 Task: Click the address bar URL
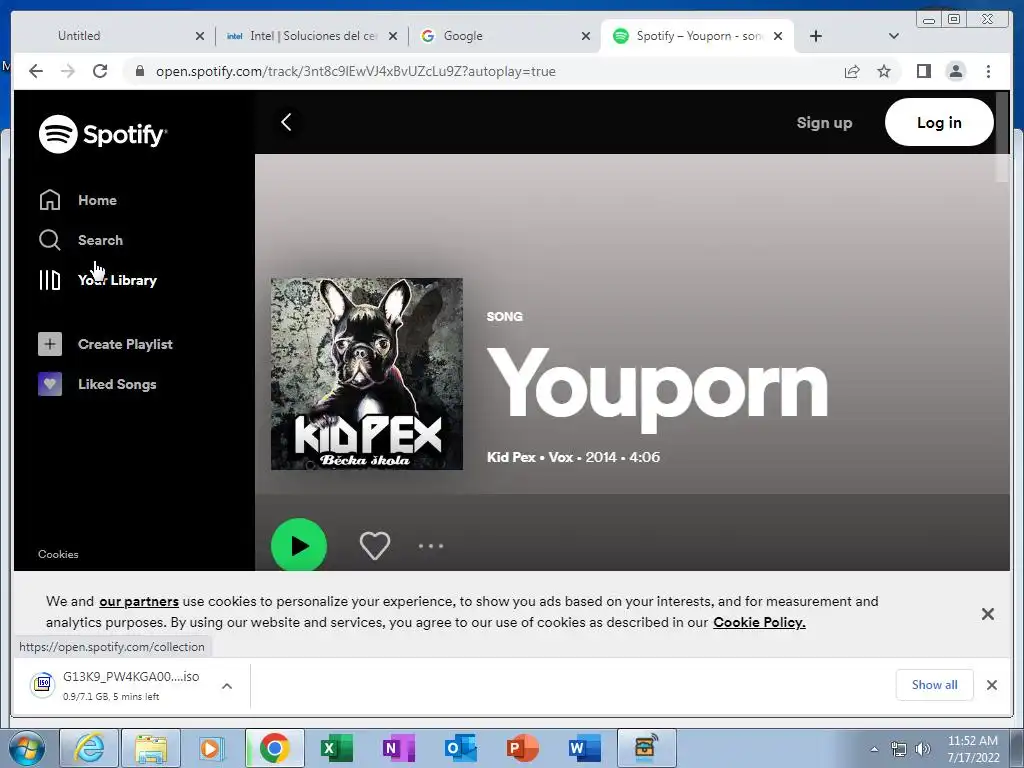pyautogui.click(x=356, y=71)
